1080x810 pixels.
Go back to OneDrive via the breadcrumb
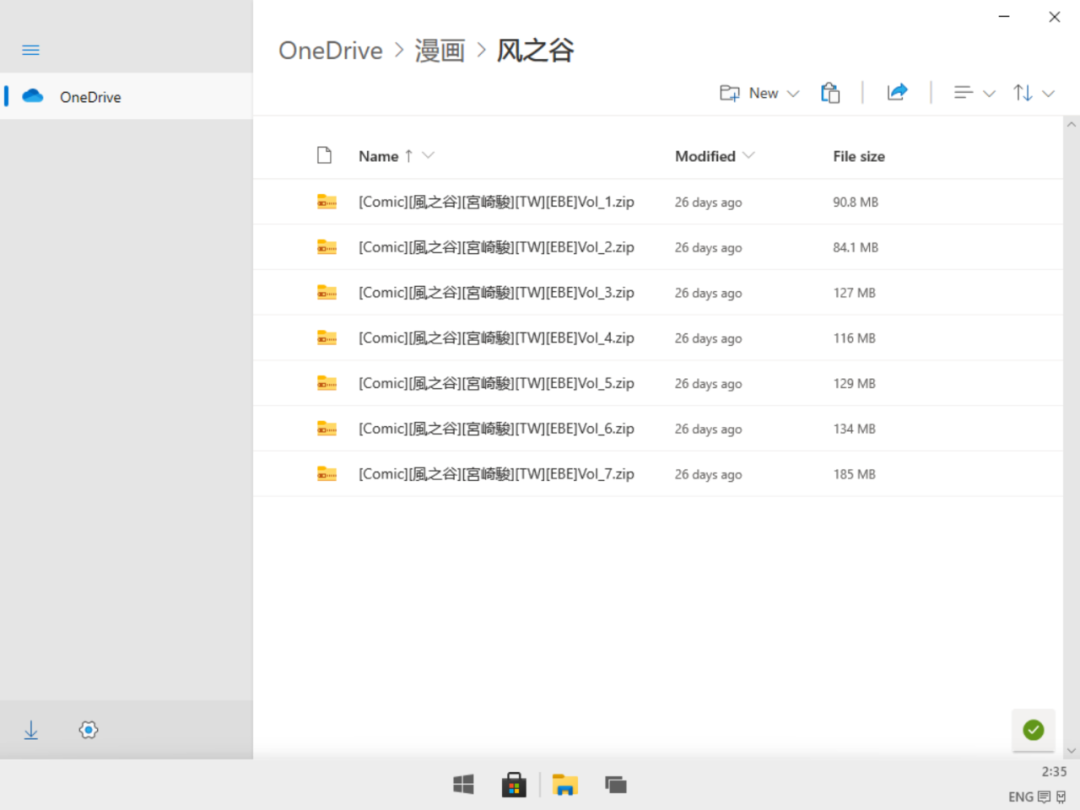330,50
